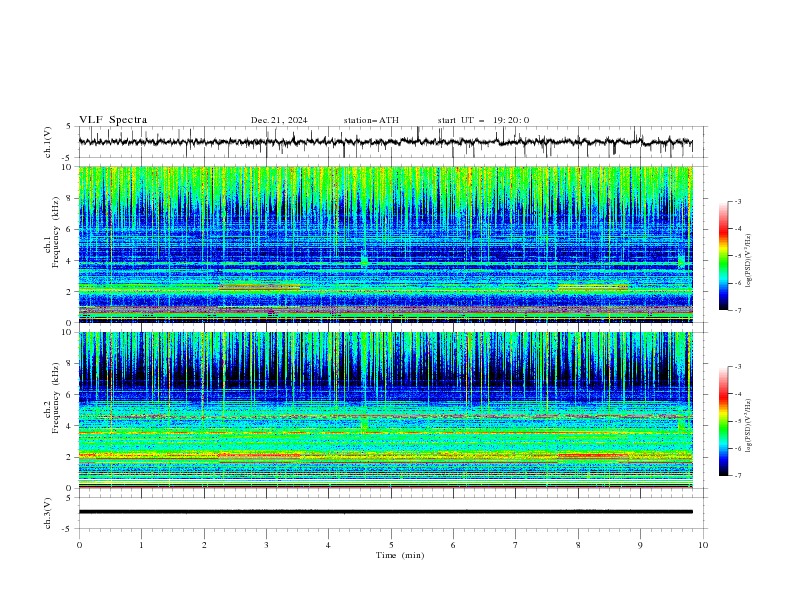Click the "ch.3(V)" waveform axis label
This screenshot has height=612, width=792.
(48, 513)
